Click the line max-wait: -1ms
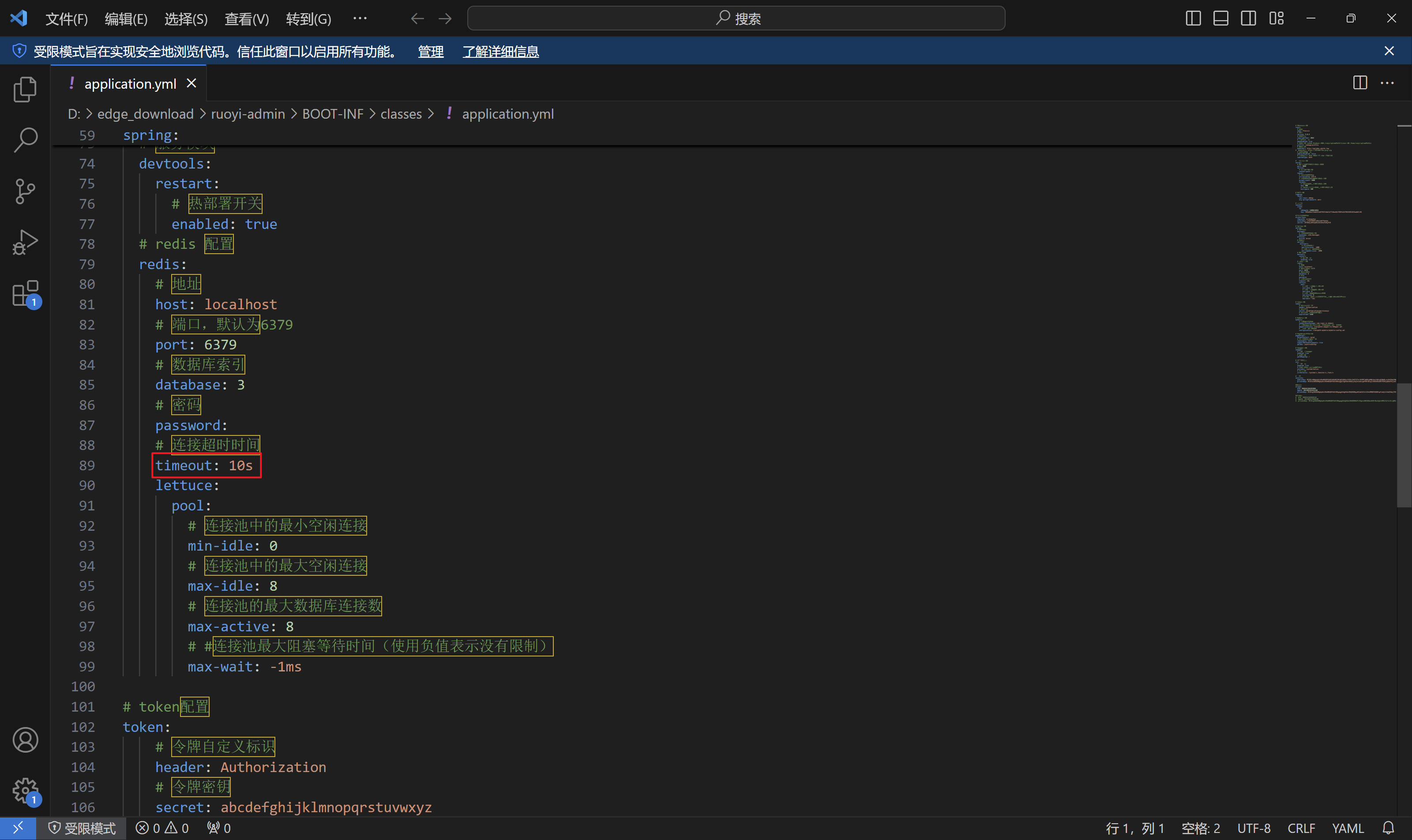Viewport: 1412px width, 840px height. point(244,667)
